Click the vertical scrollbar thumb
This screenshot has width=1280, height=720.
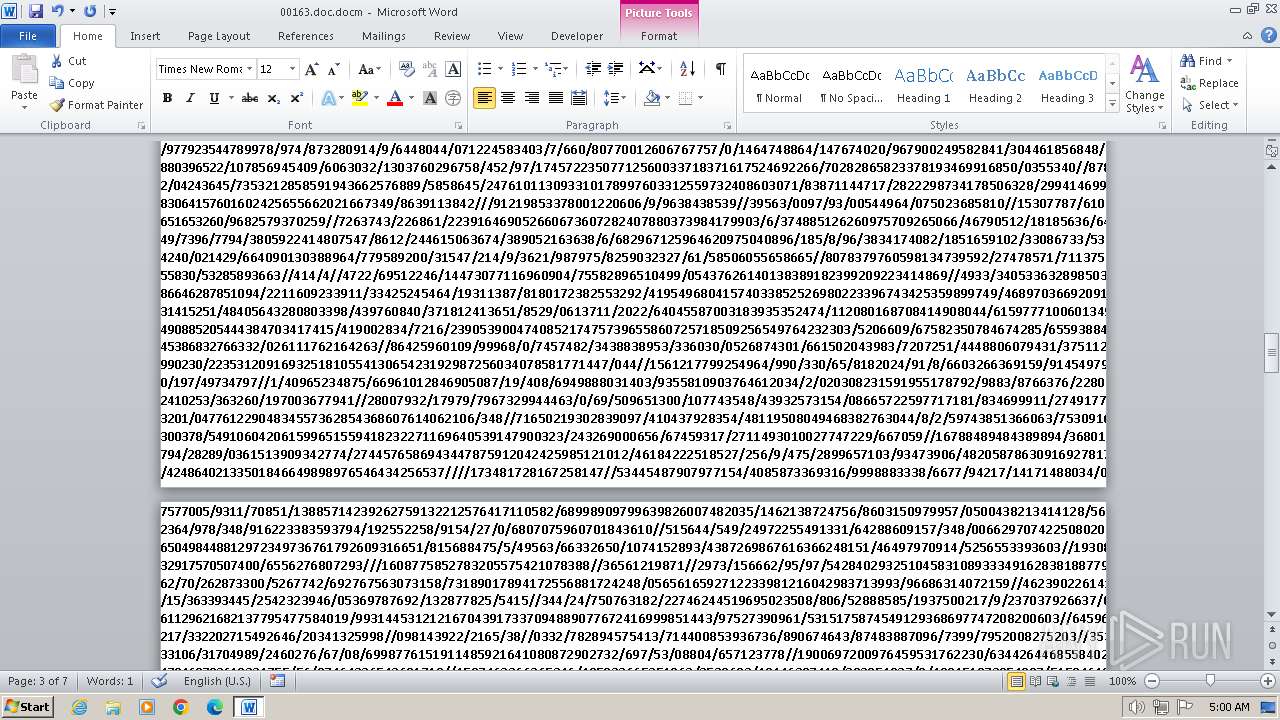pyautogui.click(x=1272, y=351)
